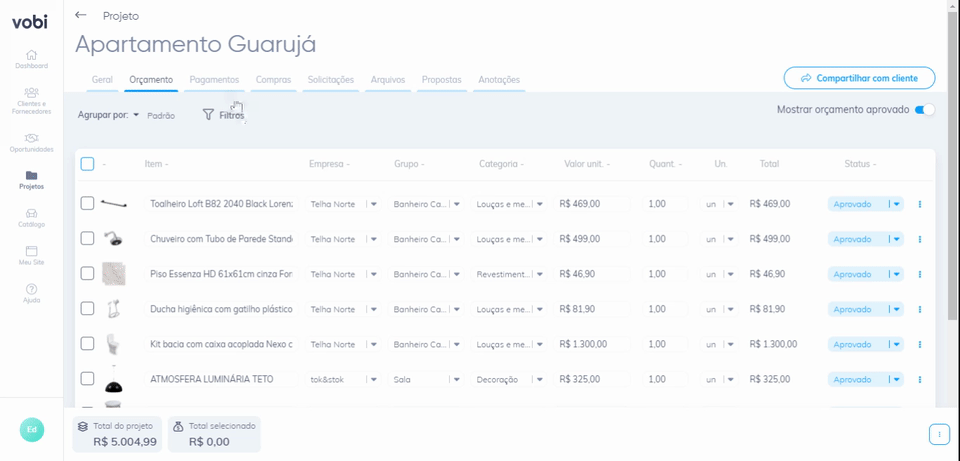Switch to the Compras tab
The image size is (960, 461).
(273, 80)
